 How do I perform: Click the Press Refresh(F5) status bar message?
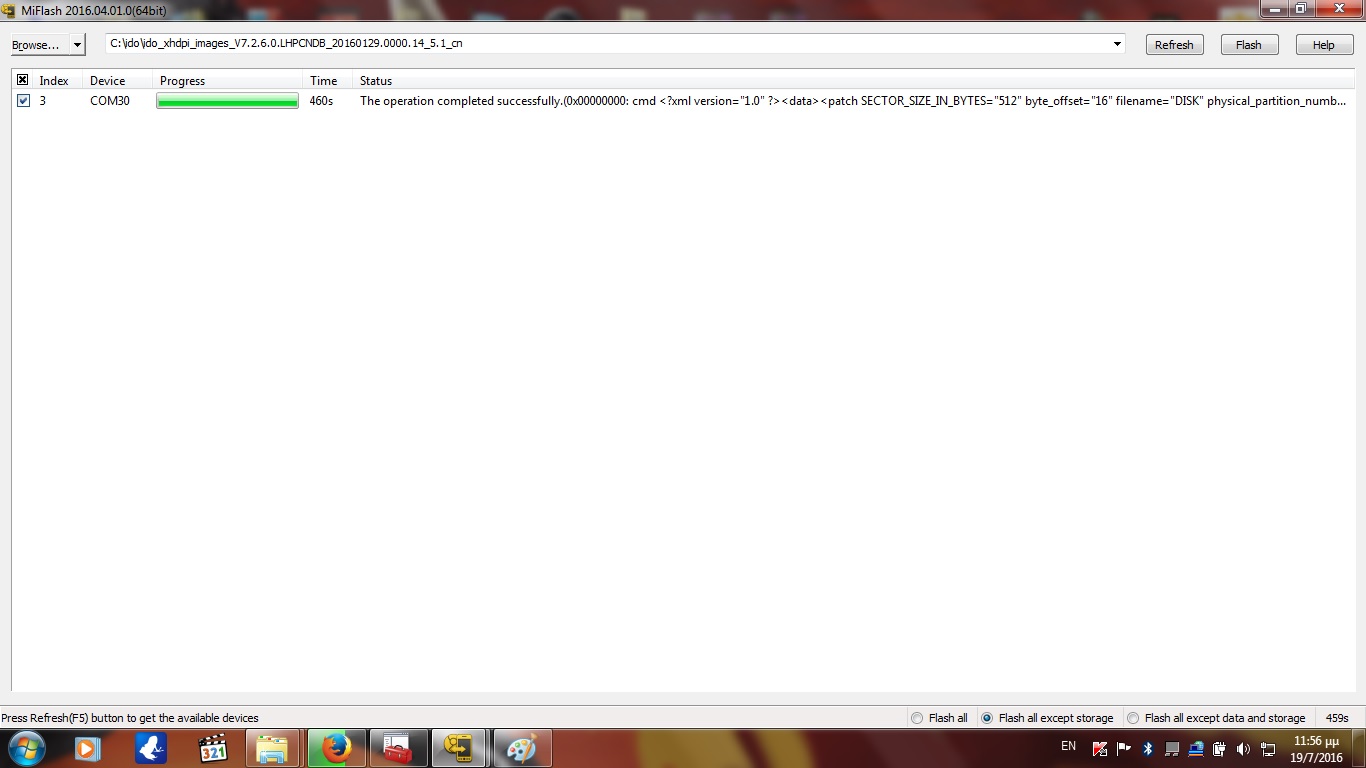130,718
